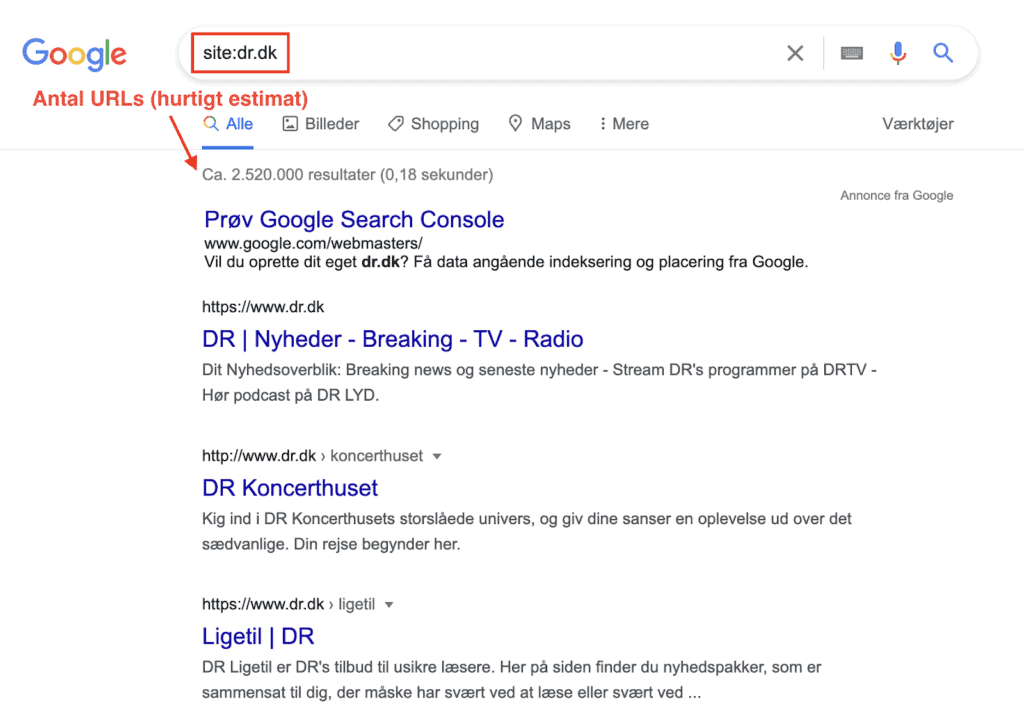Viewport: 1024px width, 725px height.
Task: Click the Shopping tag icon
Action: pos(395,123)
